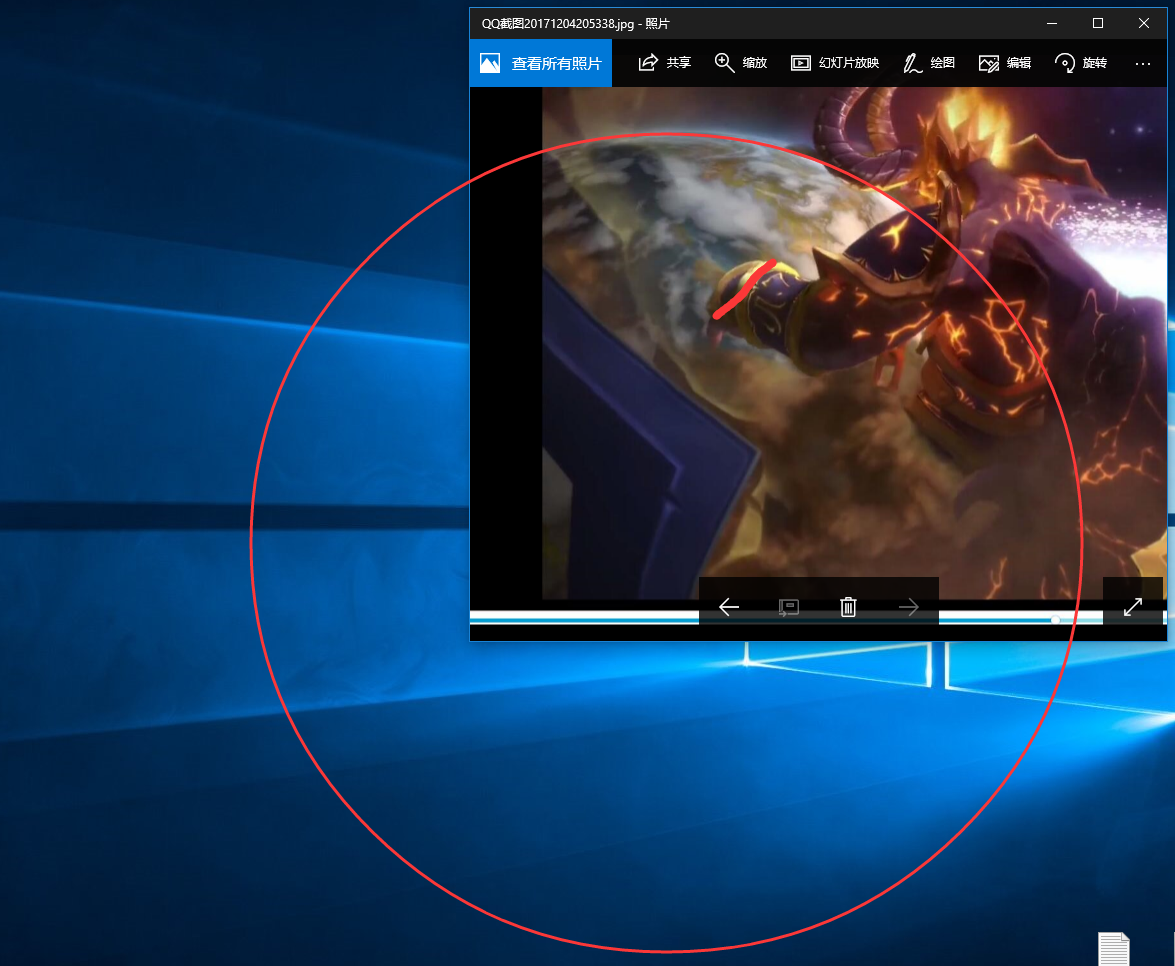
Task: Open the three-dots more options menu
Action: coord(1142,64)
